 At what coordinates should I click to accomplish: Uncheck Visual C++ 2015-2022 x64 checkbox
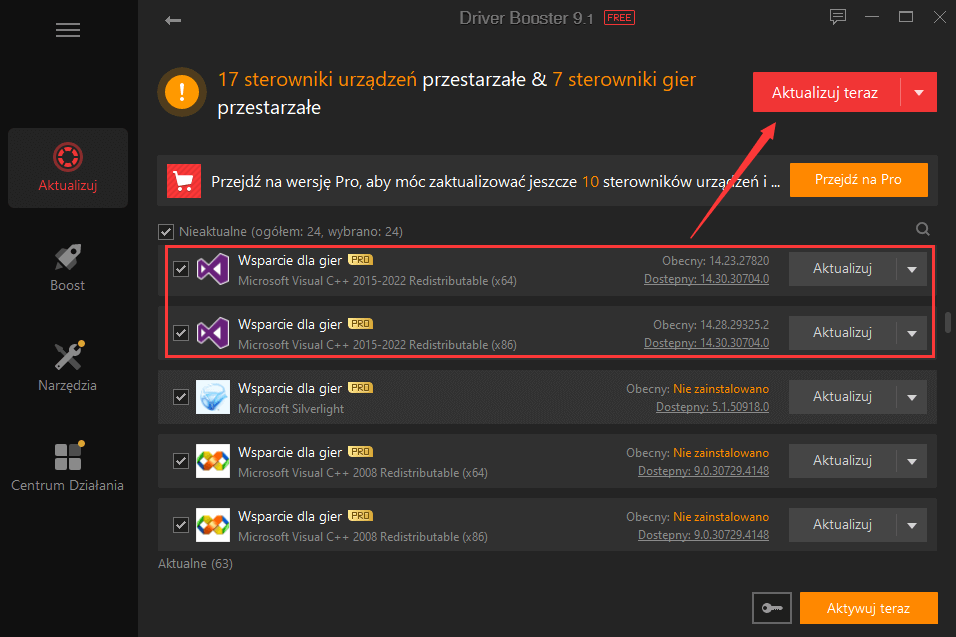180,269
